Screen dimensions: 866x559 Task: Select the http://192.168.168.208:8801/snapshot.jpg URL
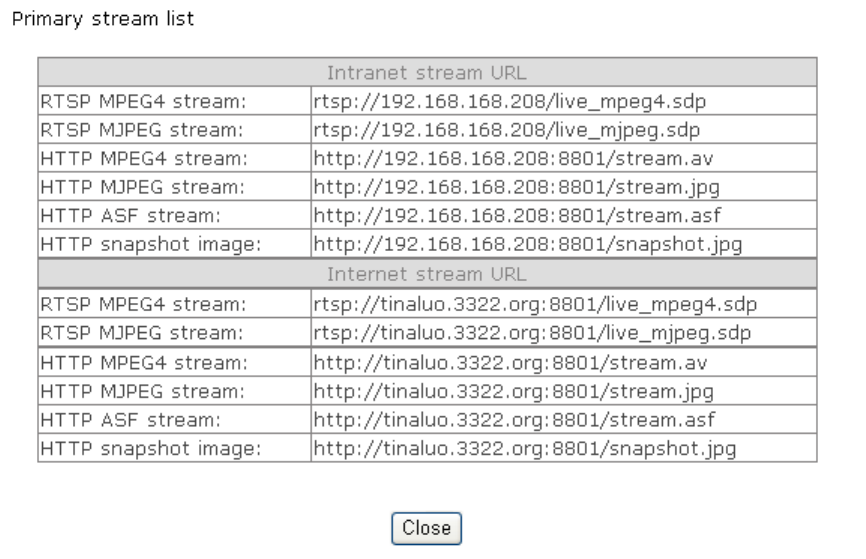tap(527, 242)
